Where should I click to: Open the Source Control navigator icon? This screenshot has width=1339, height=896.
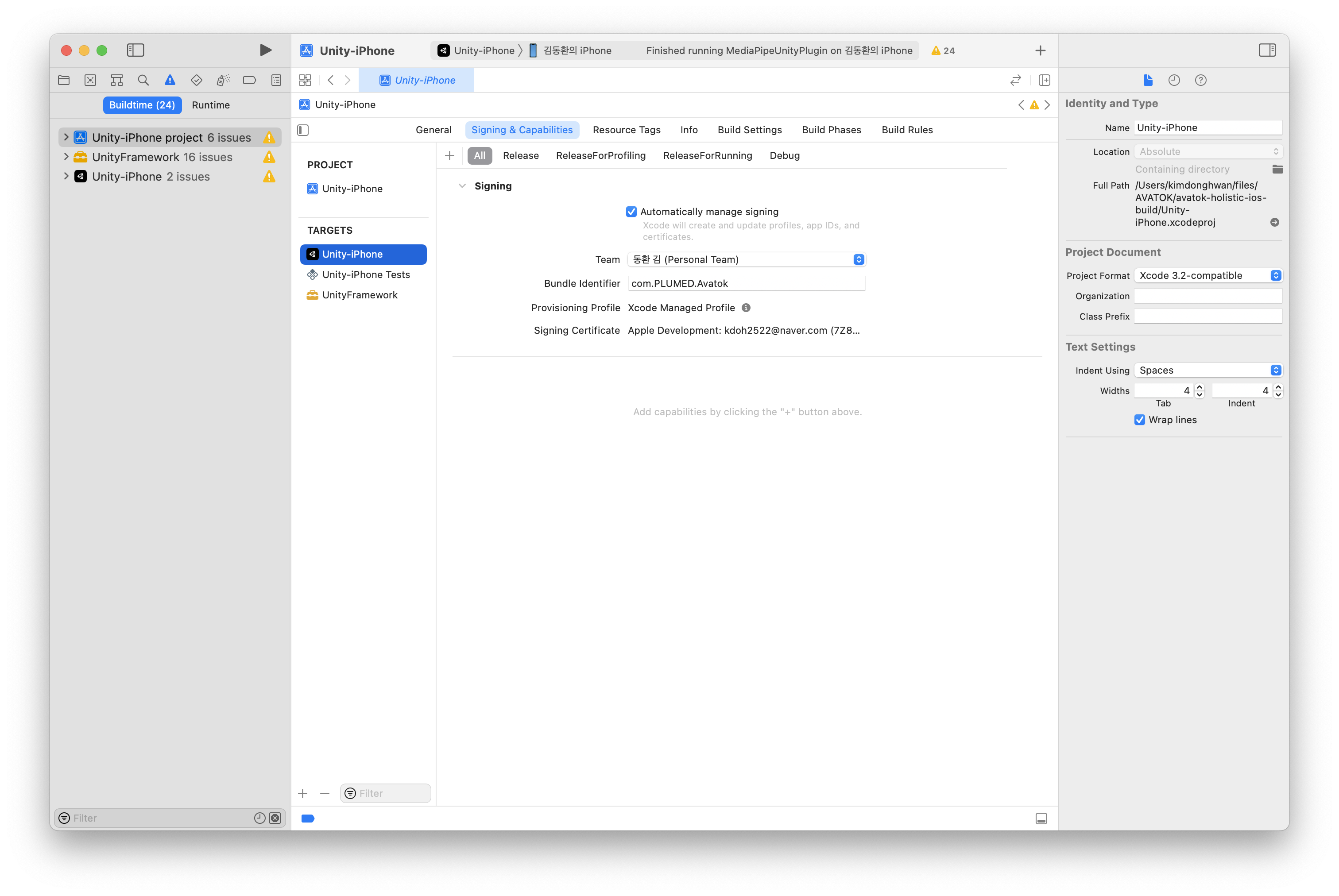[x=90, y=80]
